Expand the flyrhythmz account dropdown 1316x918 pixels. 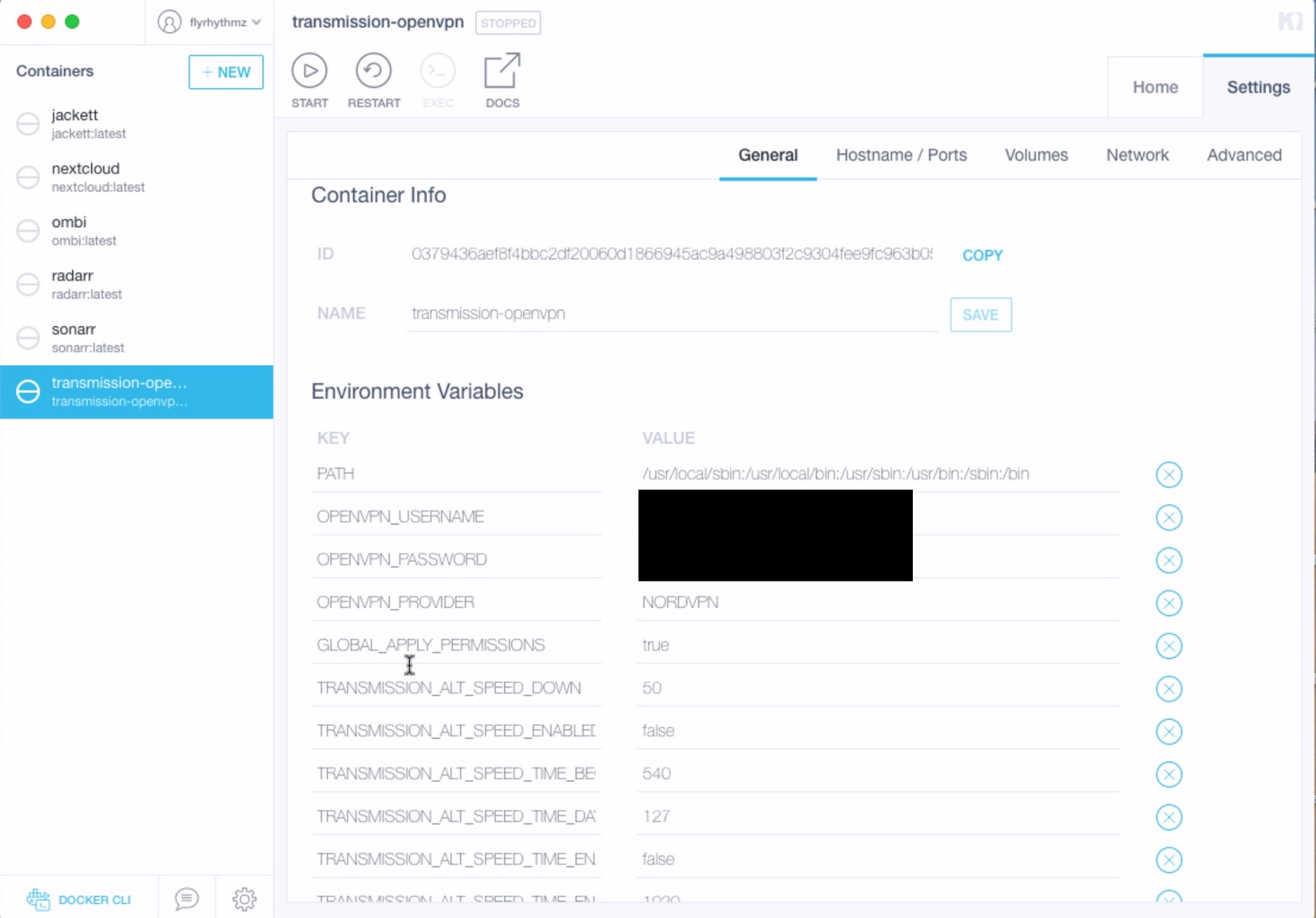coord(257,22)
